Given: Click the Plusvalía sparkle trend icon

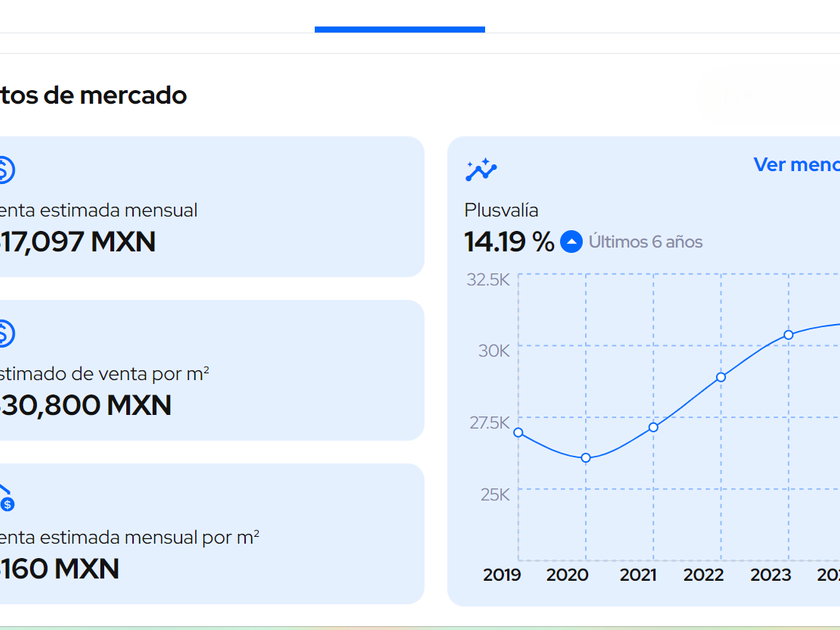Looking at the screenshot, I should pos(481,170).
